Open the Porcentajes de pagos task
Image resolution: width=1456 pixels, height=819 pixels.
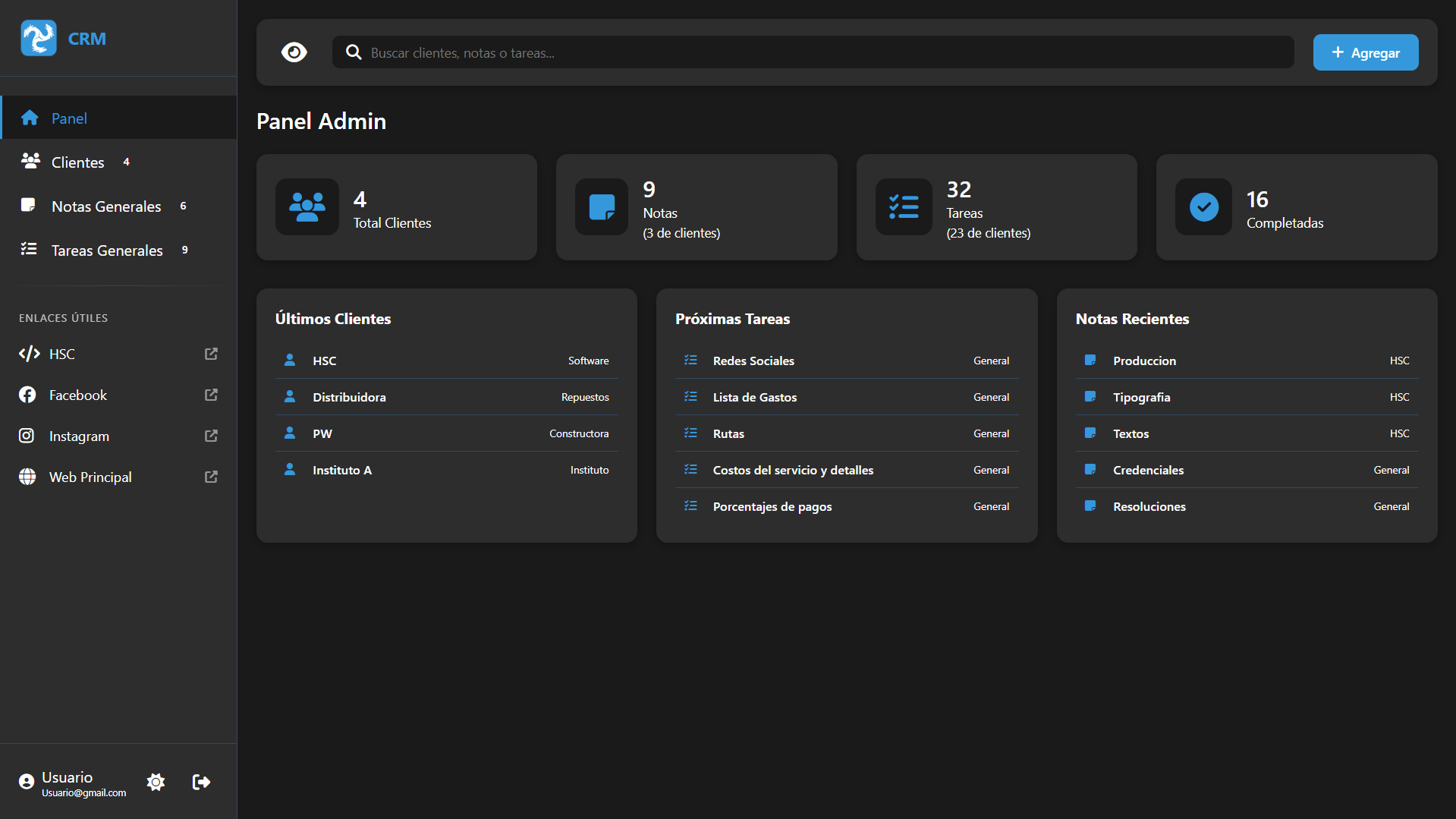[x=847, y=506]
